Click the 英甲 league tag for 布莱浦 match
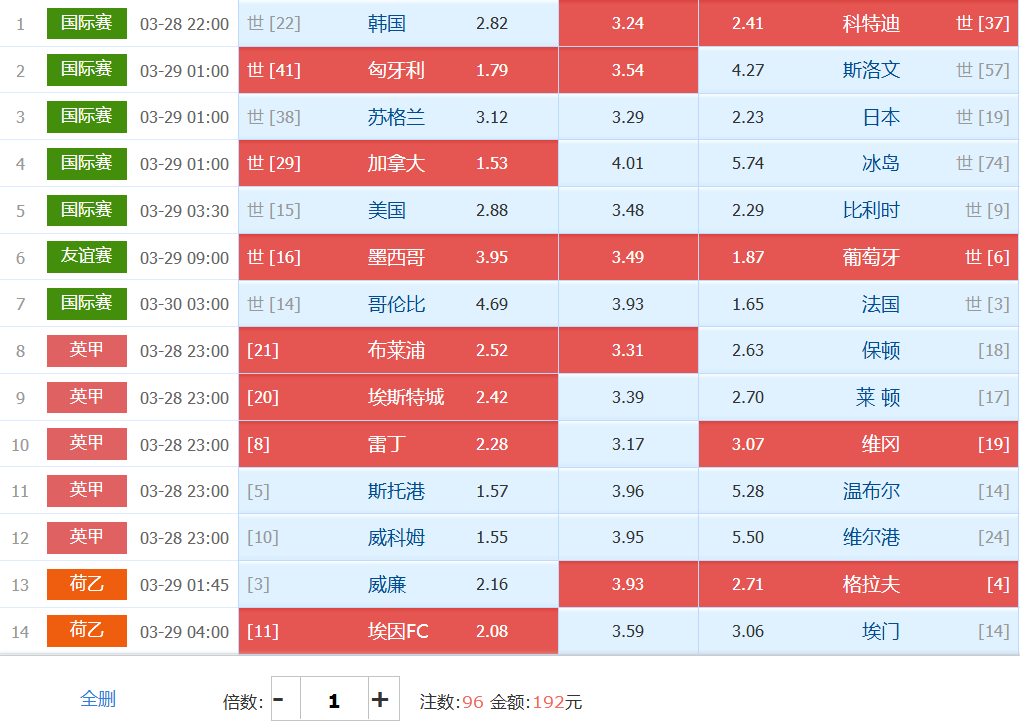Screen dimensions: 1020x721 click(87, 350)
